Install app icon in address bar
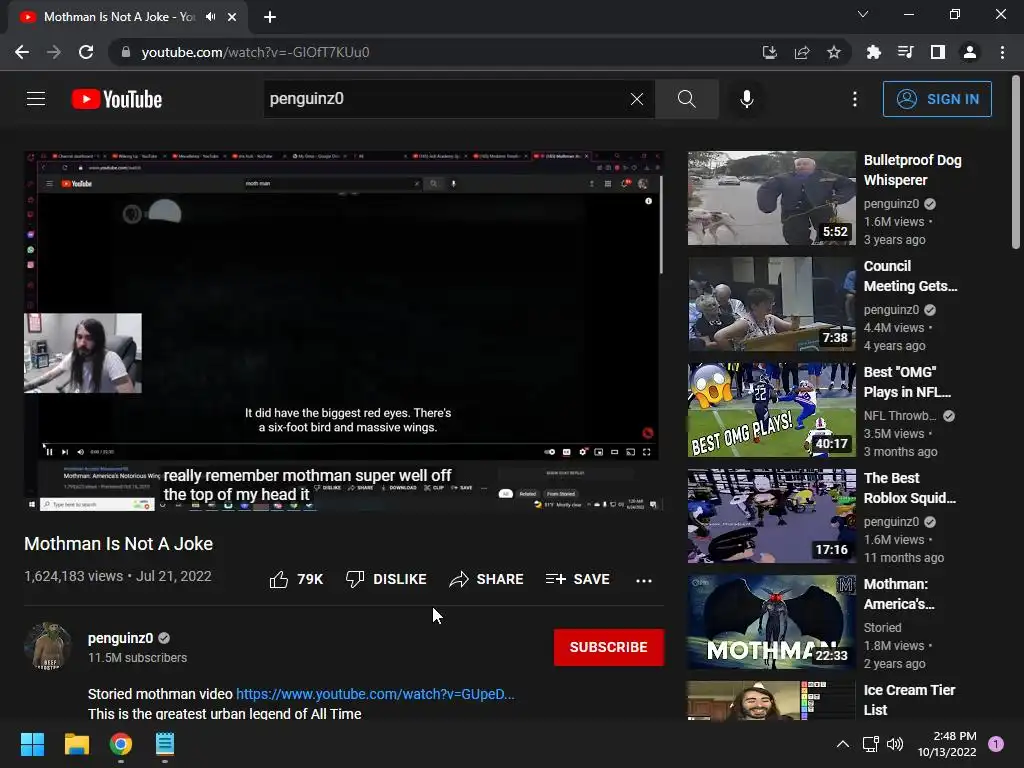Image resolution: width=1024 pixels, height=768 pixels. (x=770, y=52)
